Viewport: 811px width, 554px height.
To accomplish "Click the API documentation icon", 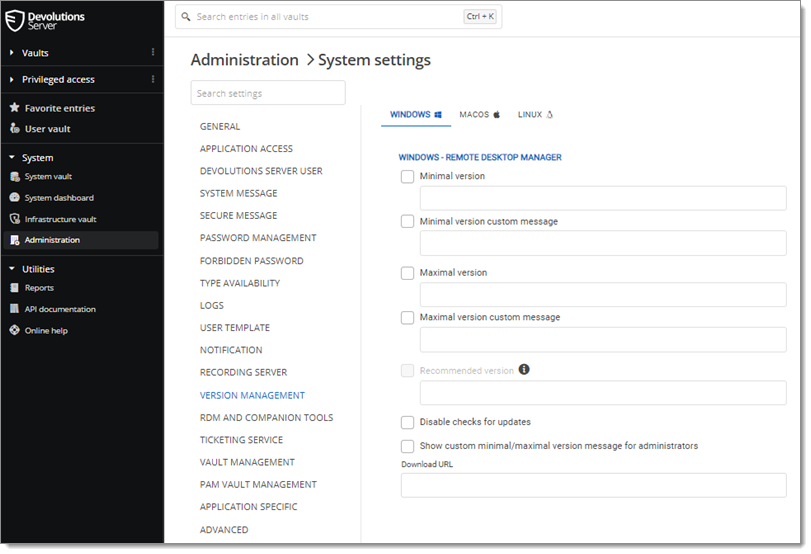I will tap(14, 309).
